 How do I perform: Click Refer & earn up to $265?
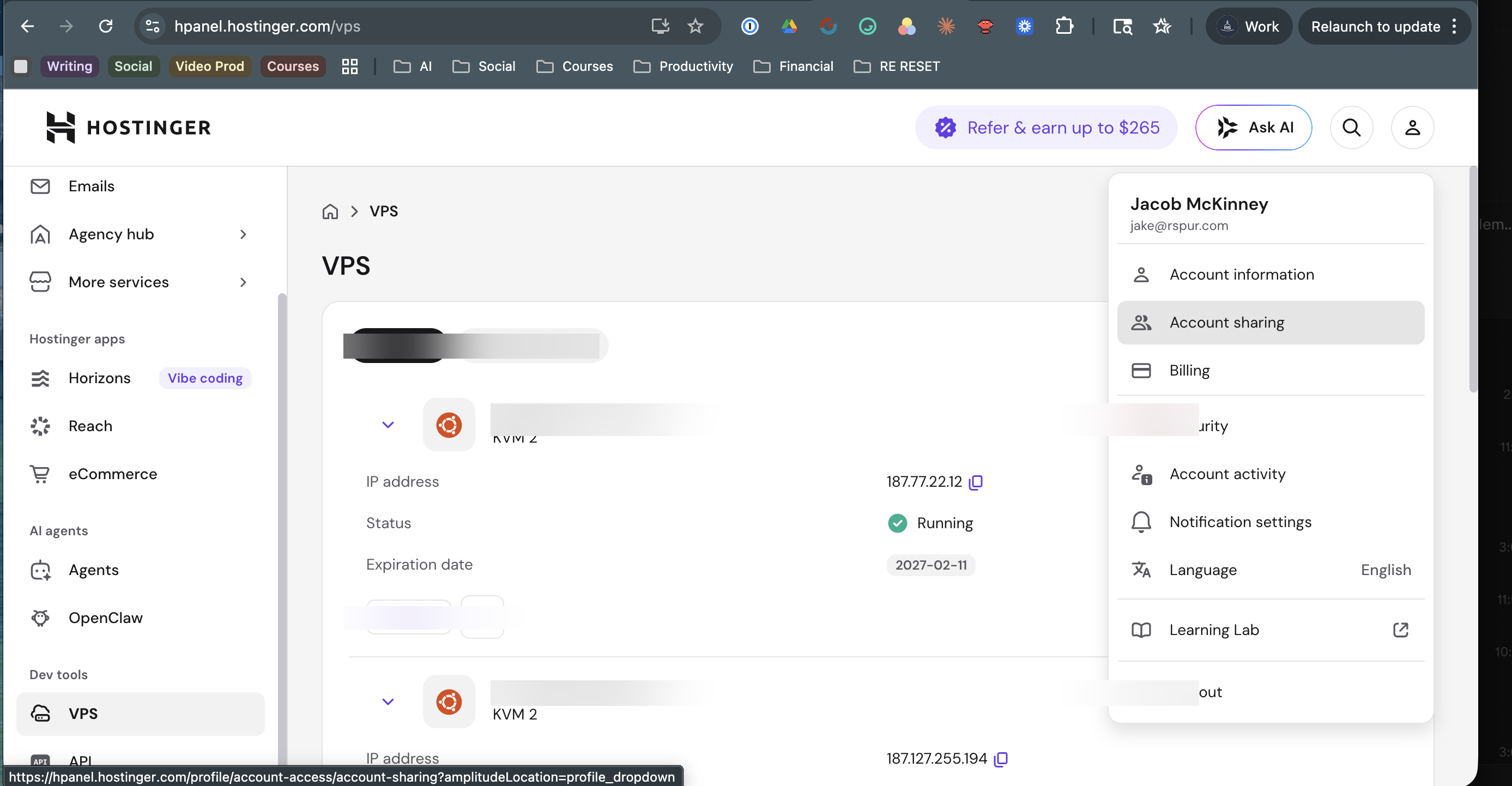(1046, 128)
